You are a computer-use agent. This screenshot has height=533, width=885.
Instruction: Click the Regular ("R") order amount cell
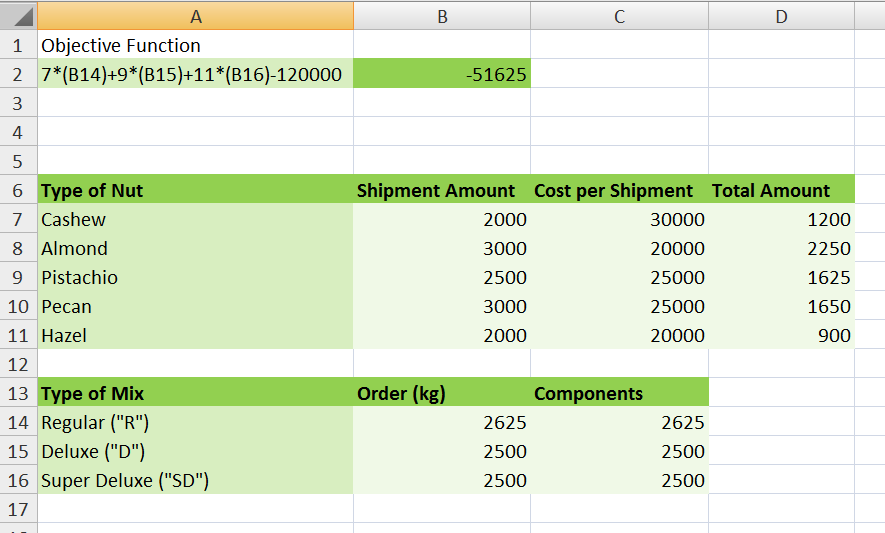tap(442, 422)
